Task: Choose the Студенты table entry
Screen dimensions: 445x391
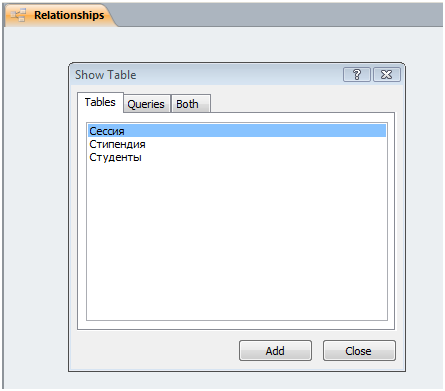Action: tap(115, 157)
